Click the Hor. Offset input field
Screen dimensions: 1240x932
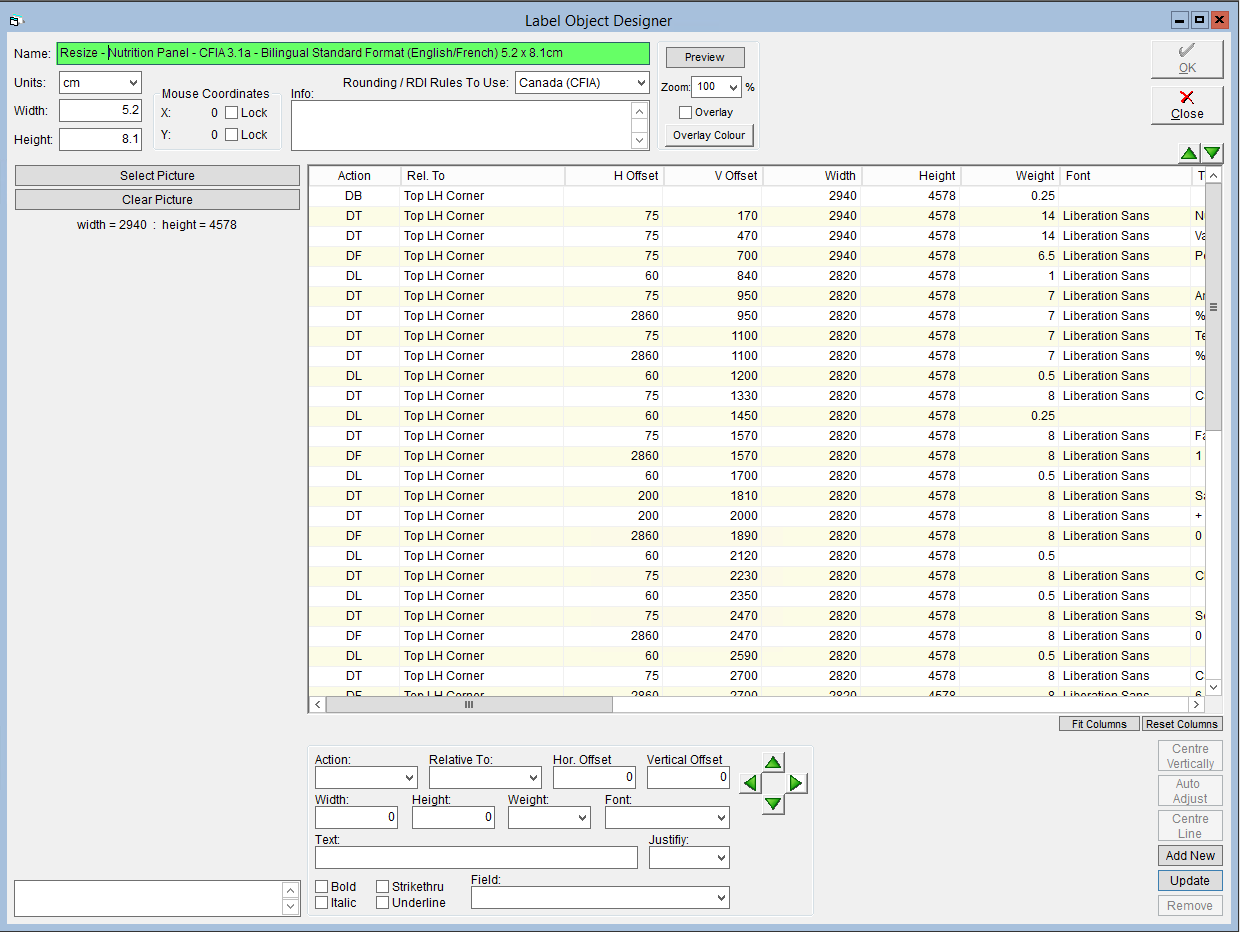click(594, 778)
